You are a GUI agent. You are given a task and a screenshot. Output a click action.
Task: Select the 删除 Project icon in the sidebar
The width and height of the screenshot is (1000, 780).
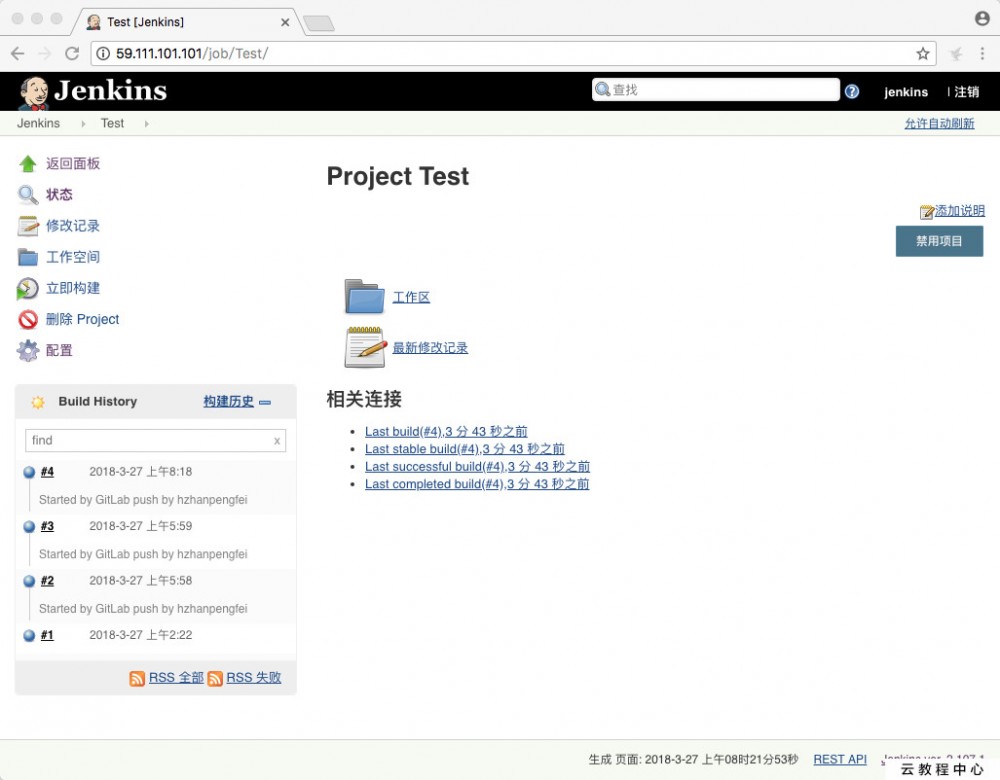pyautogui.click(x=28, y=319)
